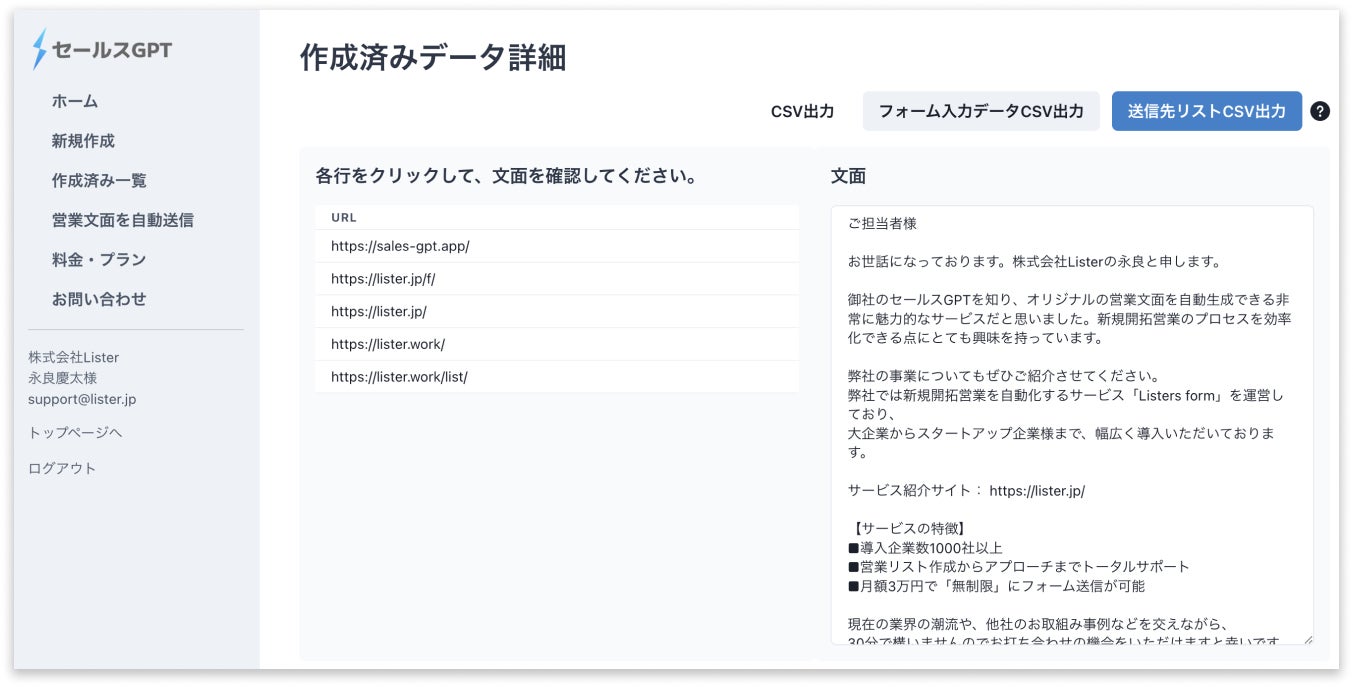
Task: Click ログアウト link
Action: (x=62, y=468)
